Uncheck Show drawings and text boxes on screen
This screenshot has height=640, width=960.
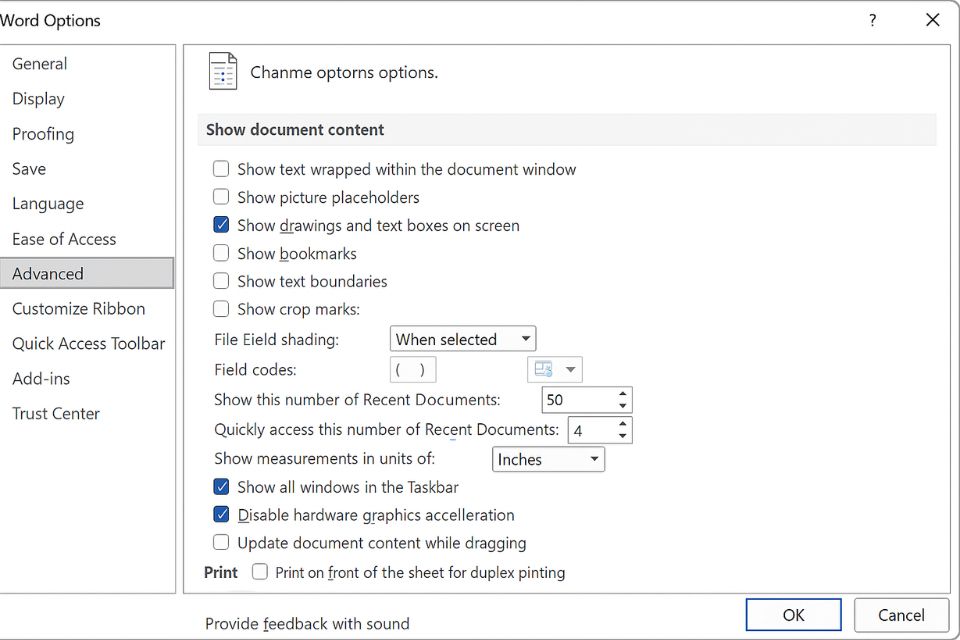(221, 226)
